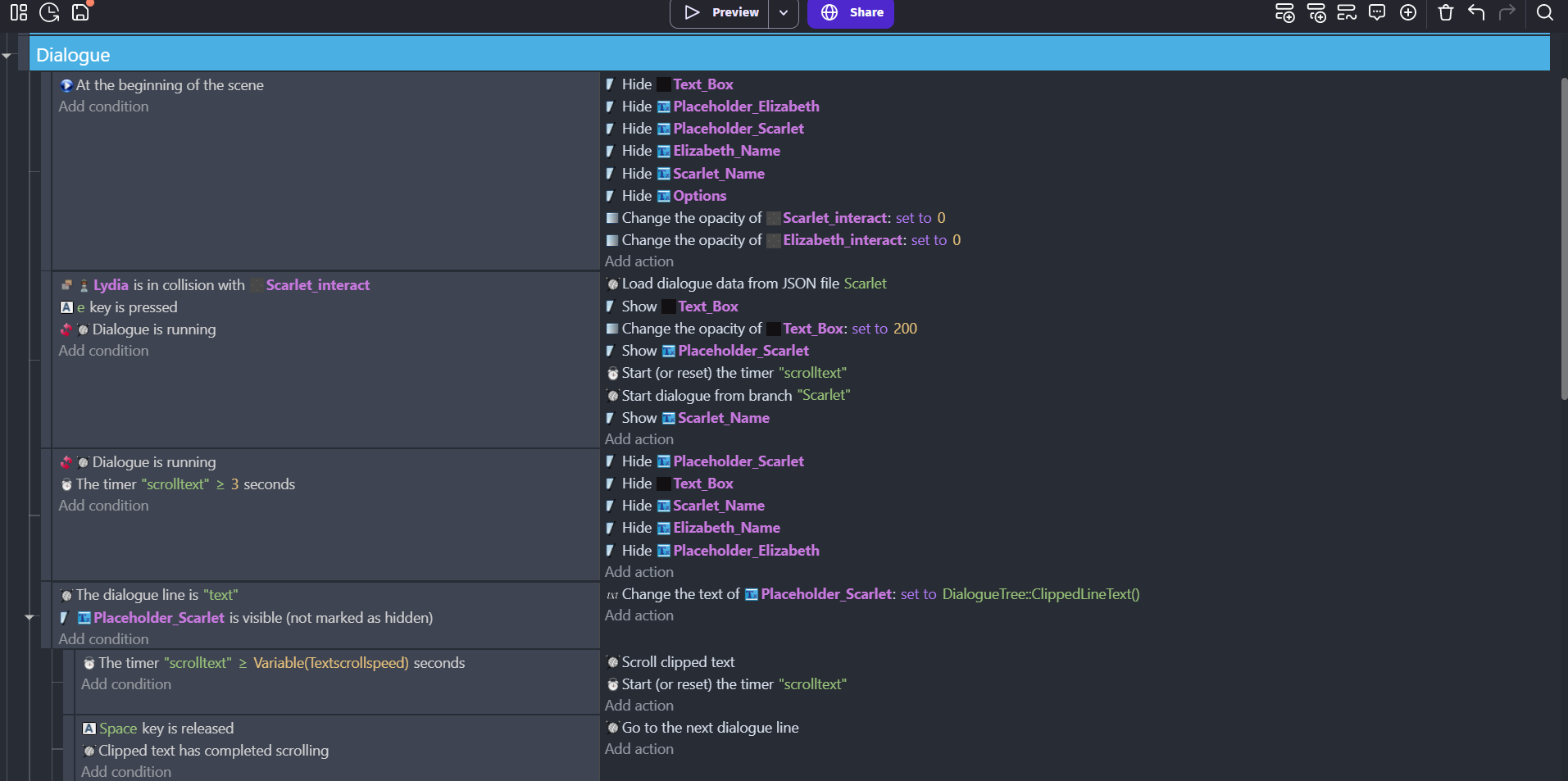This screenshot has height=781, width=1568.
Task: Collapse sub-events of the dialogue line text event
Action: [30, 617]
